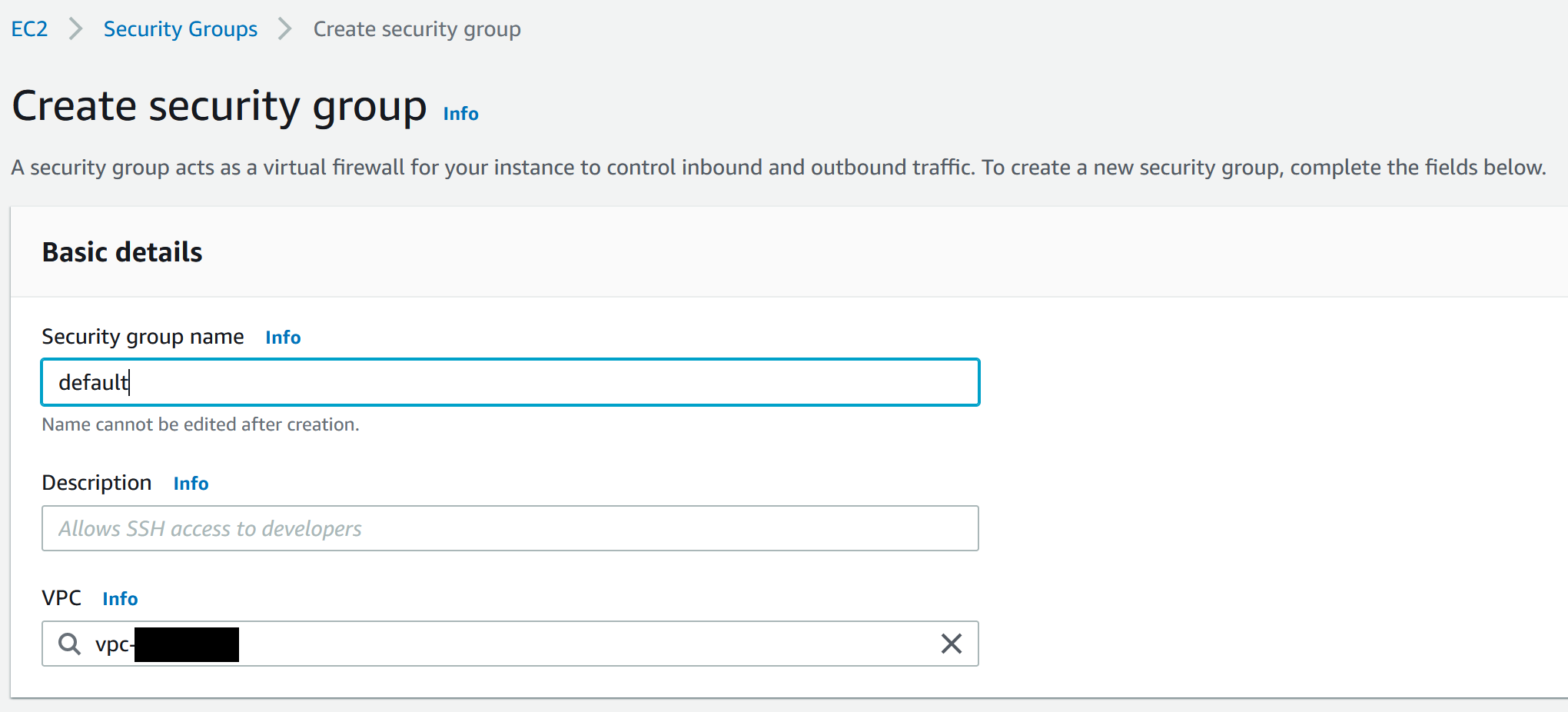The height and width of the screenshot is (712, 1568).
Task: Open Info link next to Description
Action: [x=191, y=484]
